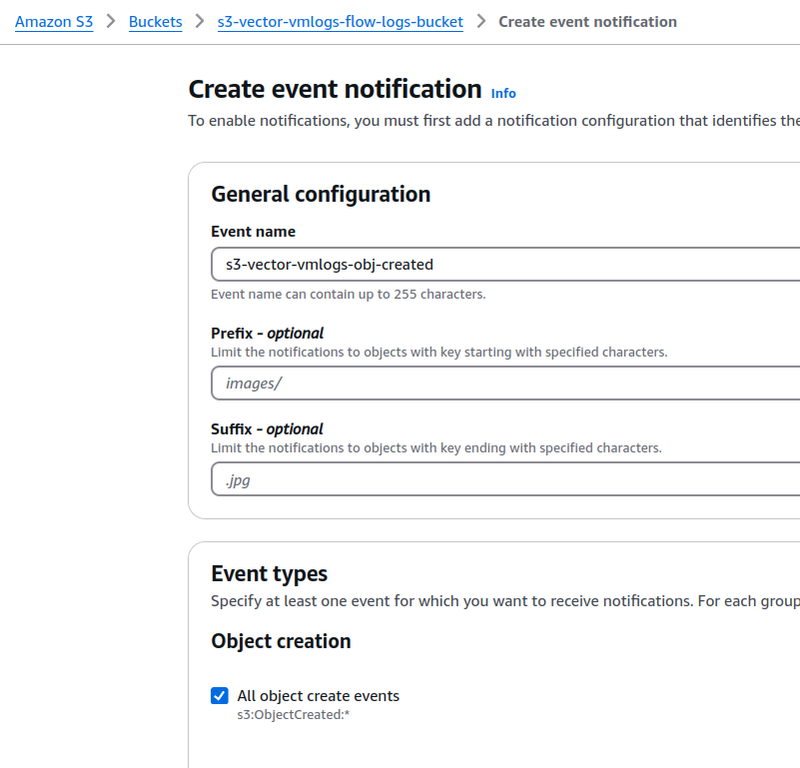Click the General configuration section heading
Image resolution: width=800 pixels, height=768 pixels.
point(321,194)
